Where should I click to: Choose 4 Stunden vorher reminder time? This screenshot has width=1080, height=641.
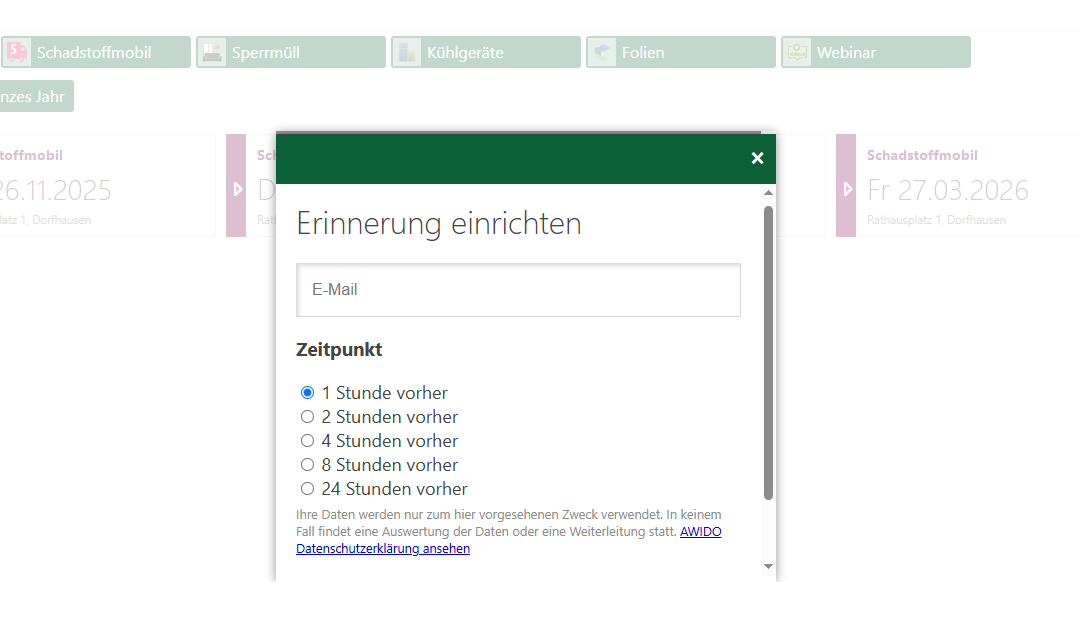click(308, 441)
